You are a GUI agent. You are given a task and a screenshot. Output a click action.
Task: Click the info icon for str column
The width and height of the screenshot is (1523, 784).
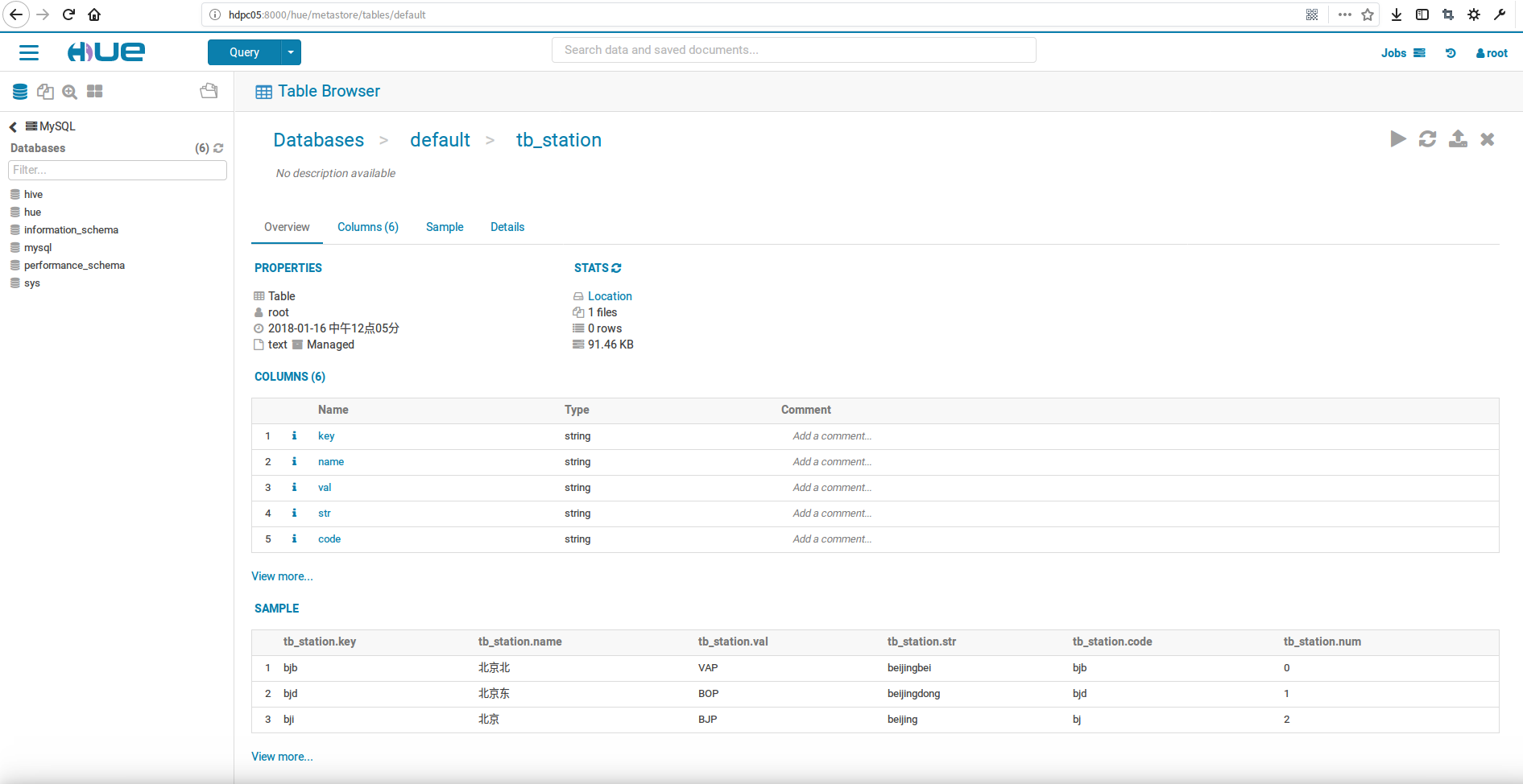click(x=294, y=513)
